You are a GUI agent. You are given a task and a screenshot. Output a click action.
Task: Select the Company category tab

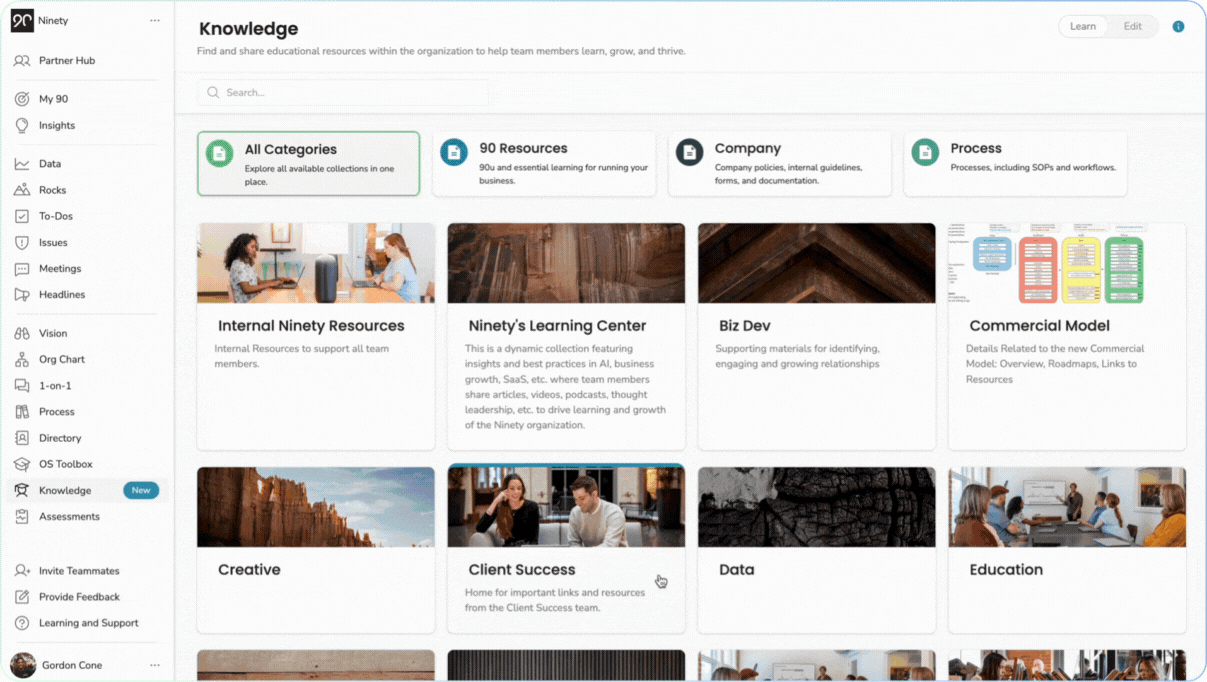tap(780, 164)
